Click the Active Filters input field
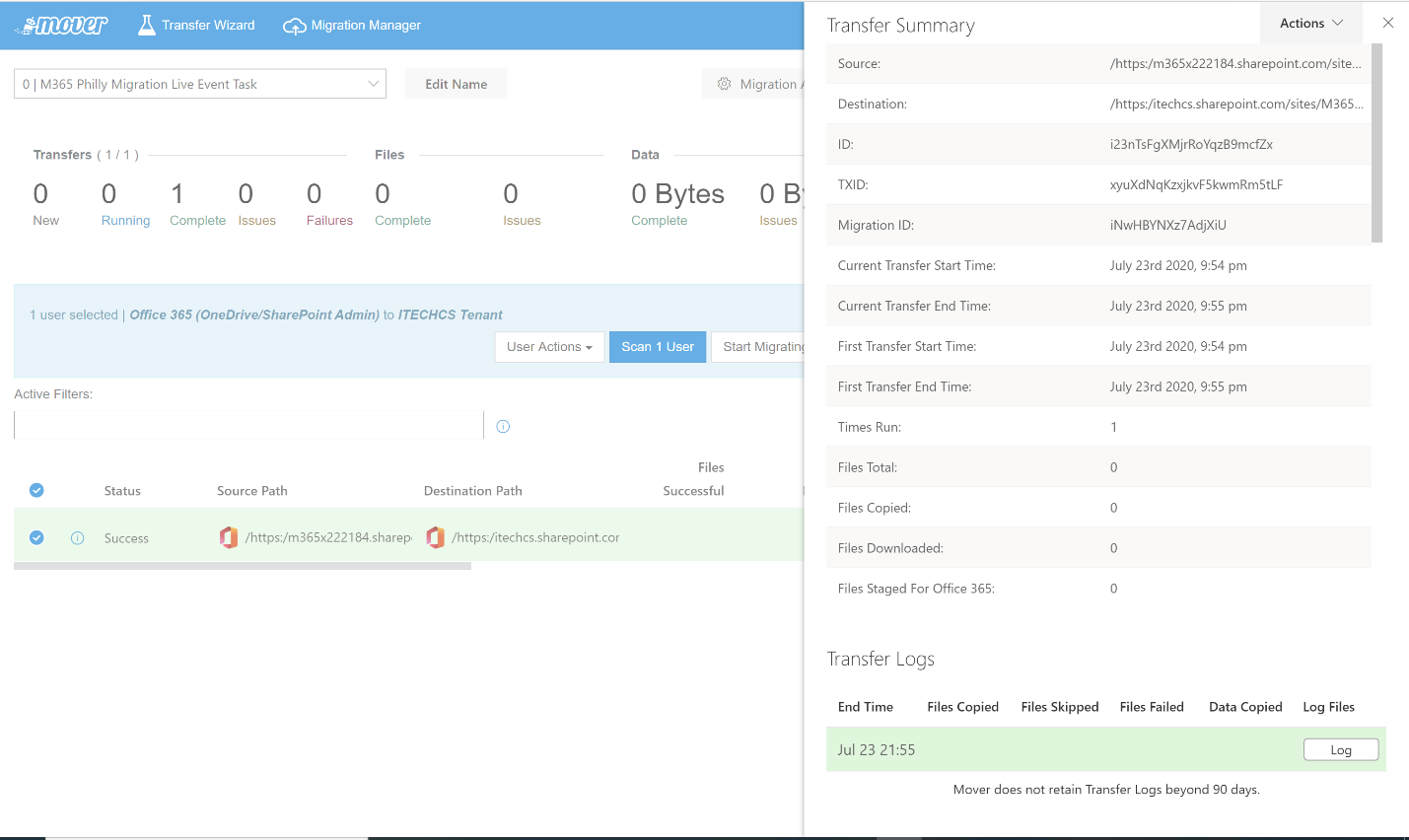Image resolution: width=1409 pixels, height=840 pixels. tap(248, 426)
